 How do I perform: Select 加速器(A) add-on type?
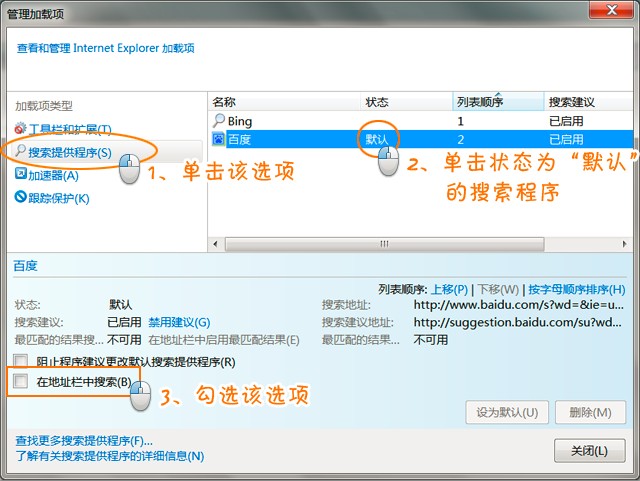click(53, 175)
